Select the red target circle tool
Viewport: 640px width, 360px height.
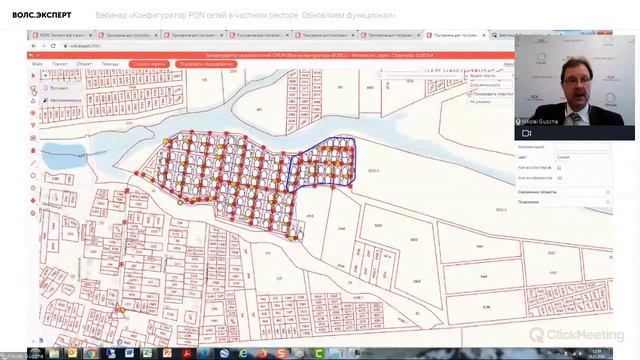tap(33, 113)
